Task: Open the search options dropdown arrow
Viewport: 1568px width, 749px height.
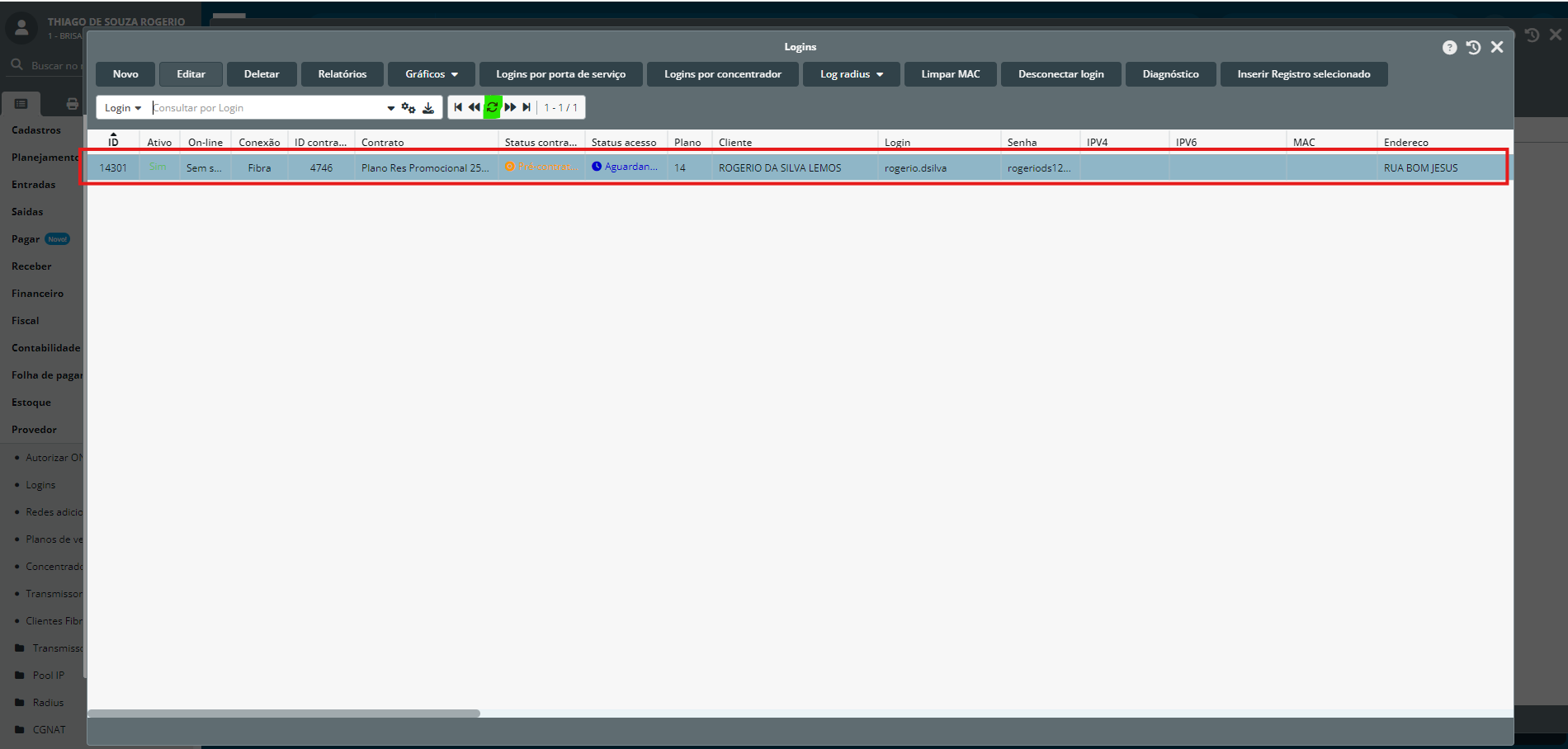Action: pyautogui.click(x=390, y=108)
